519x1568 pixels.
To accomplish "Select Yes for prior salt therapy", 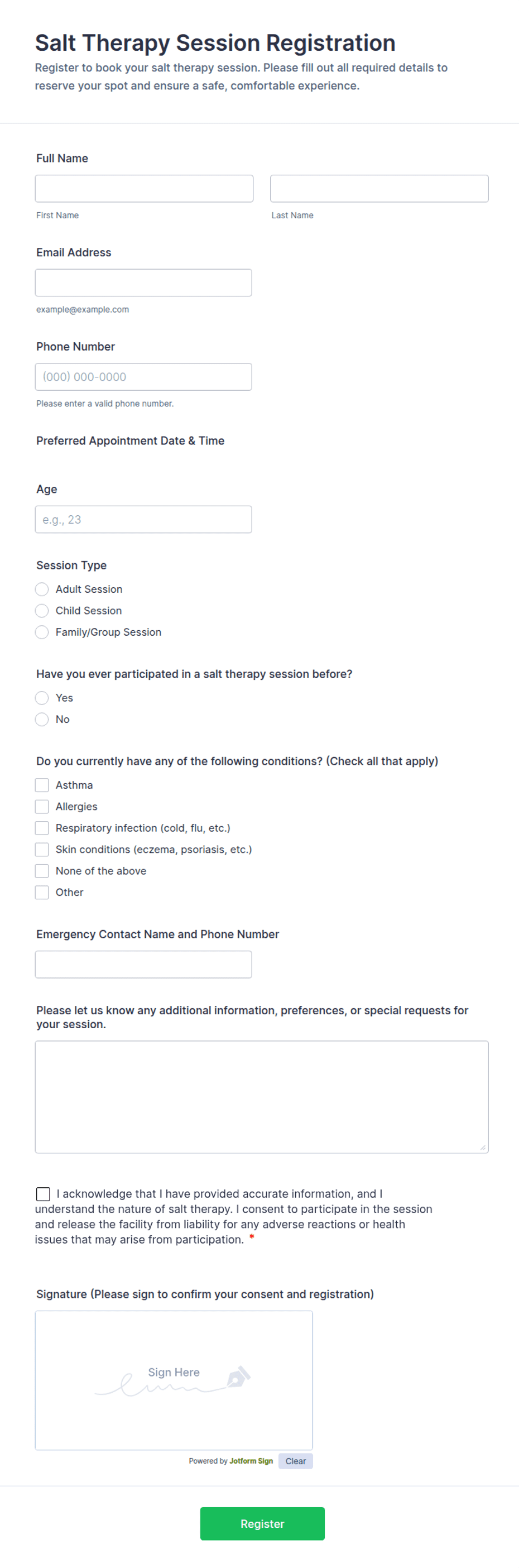I will pos(42,698).
